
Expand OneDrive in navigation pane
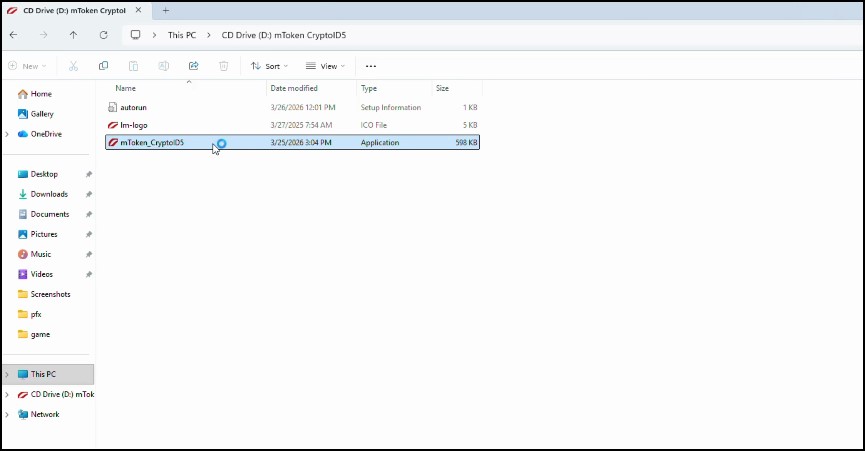point(7,134)
